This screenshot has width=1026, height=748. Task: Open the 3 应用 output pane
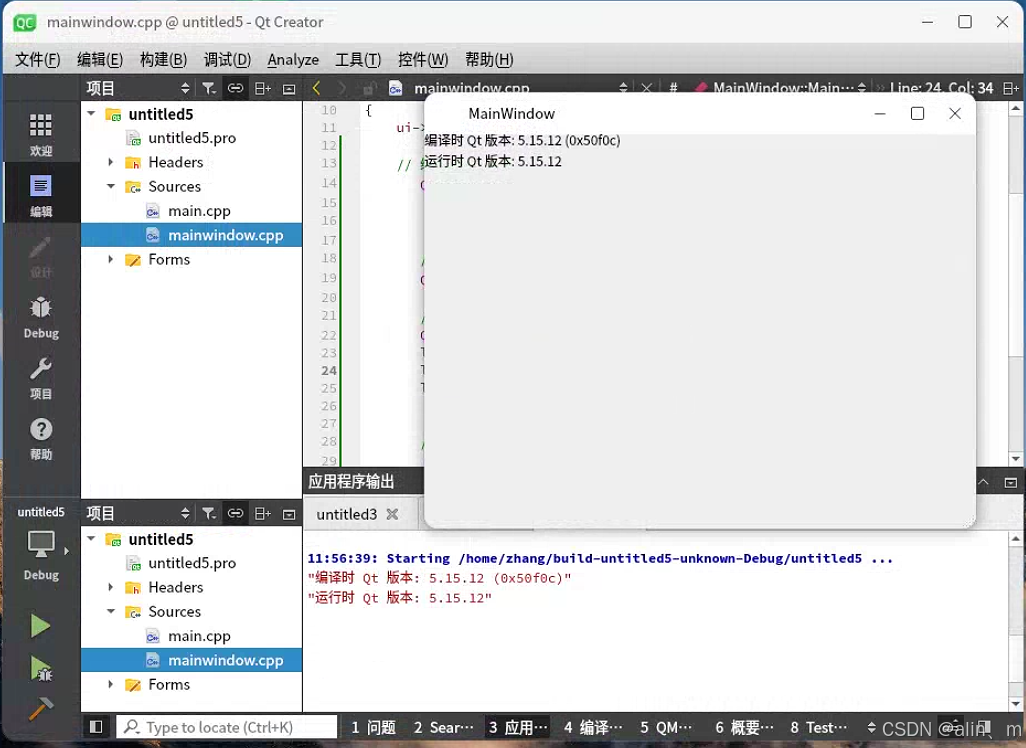518,728
